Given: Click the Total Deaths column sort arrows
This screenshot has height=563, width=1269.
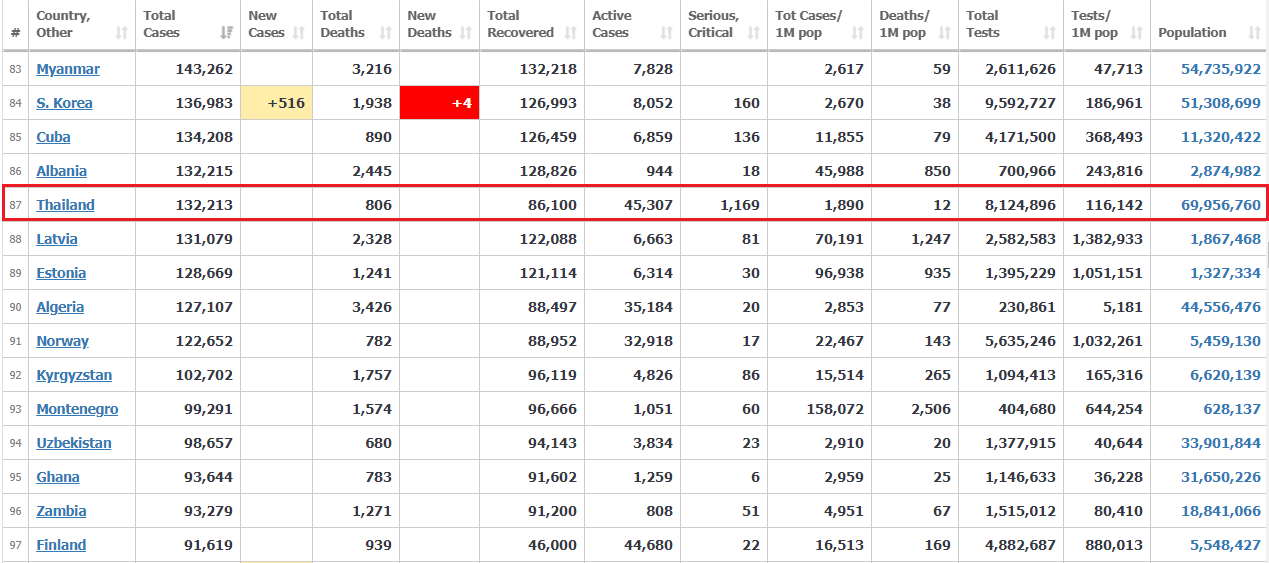Looking at the screenshot, I should pyautogui.click(x=385, y=33).
